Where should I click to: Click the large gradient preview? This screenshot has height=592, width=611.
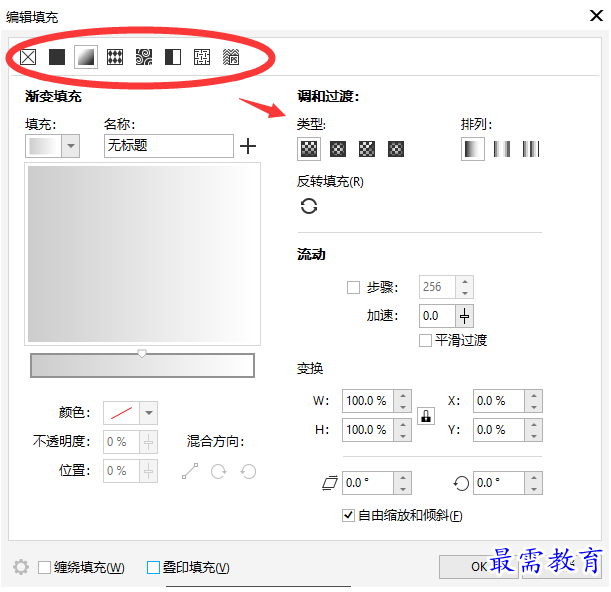point(143,254)
